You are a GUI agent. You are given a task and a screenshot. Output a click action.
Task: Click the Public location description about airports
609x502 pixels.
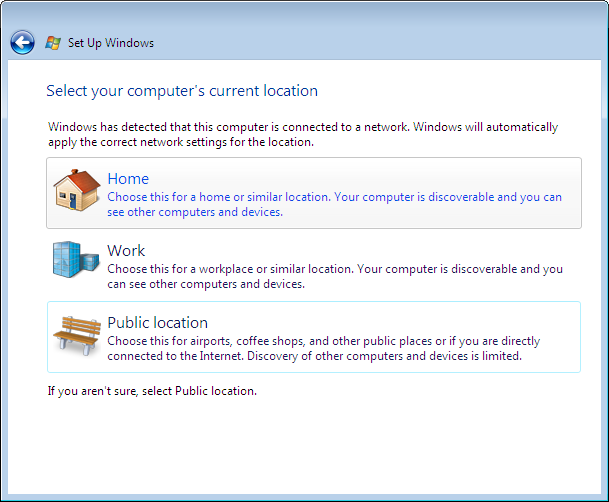coord(324,348)
